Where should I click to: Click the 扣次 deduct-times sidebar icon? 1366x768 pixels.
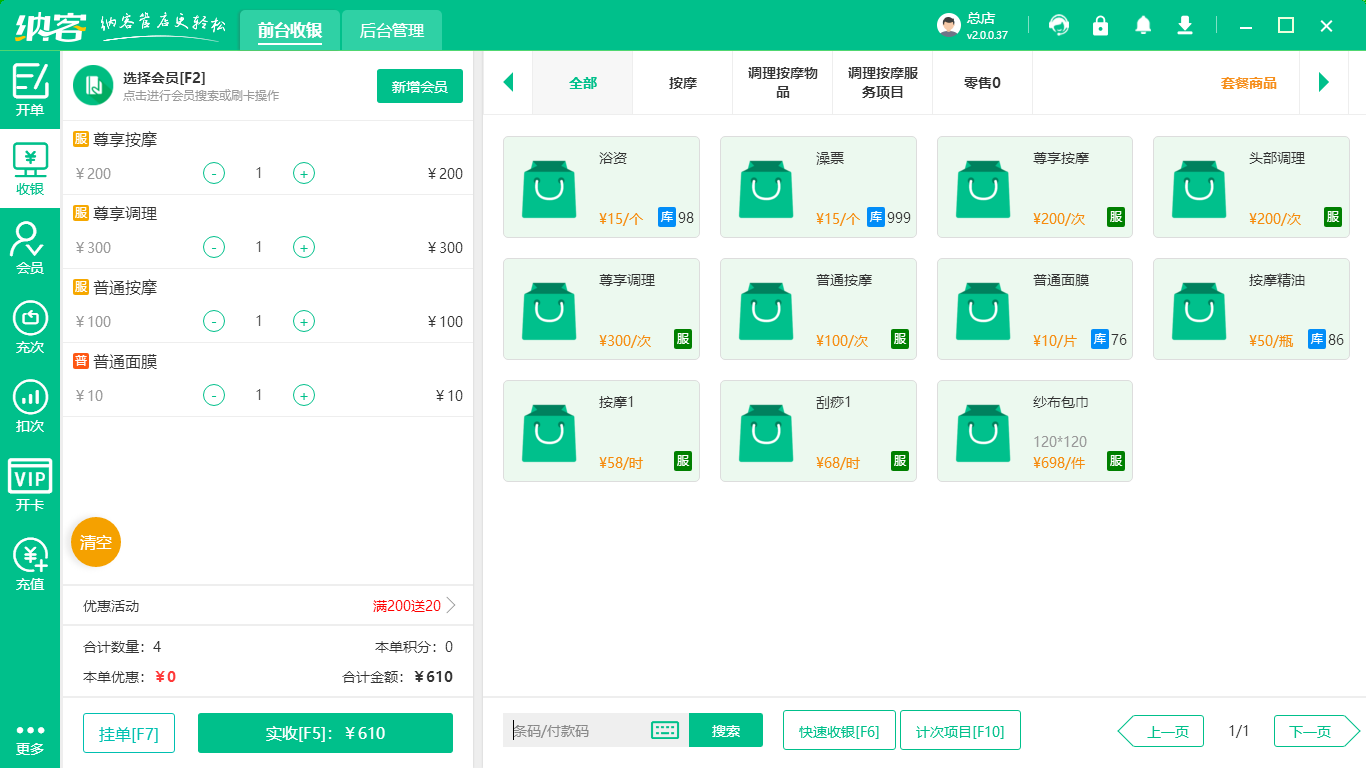pos(30,405)
